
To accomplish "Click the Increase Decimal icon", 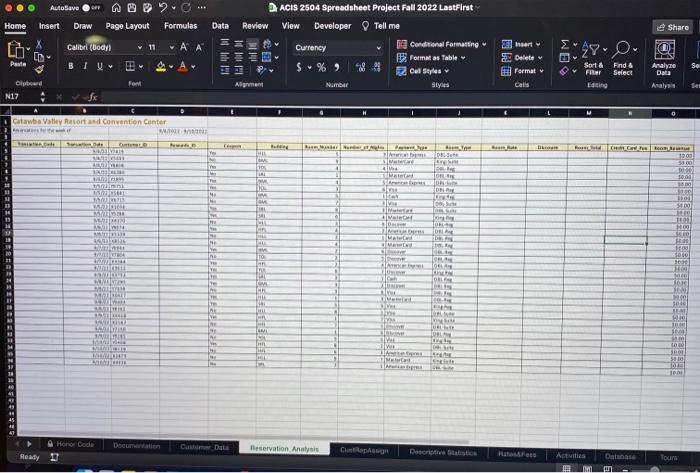I will pos(360,67).
